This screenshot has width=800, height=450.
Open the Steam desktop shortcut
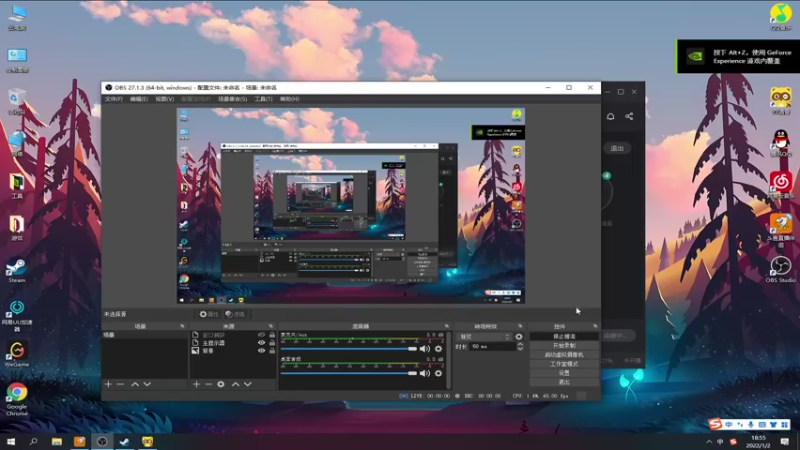point(16,270)
